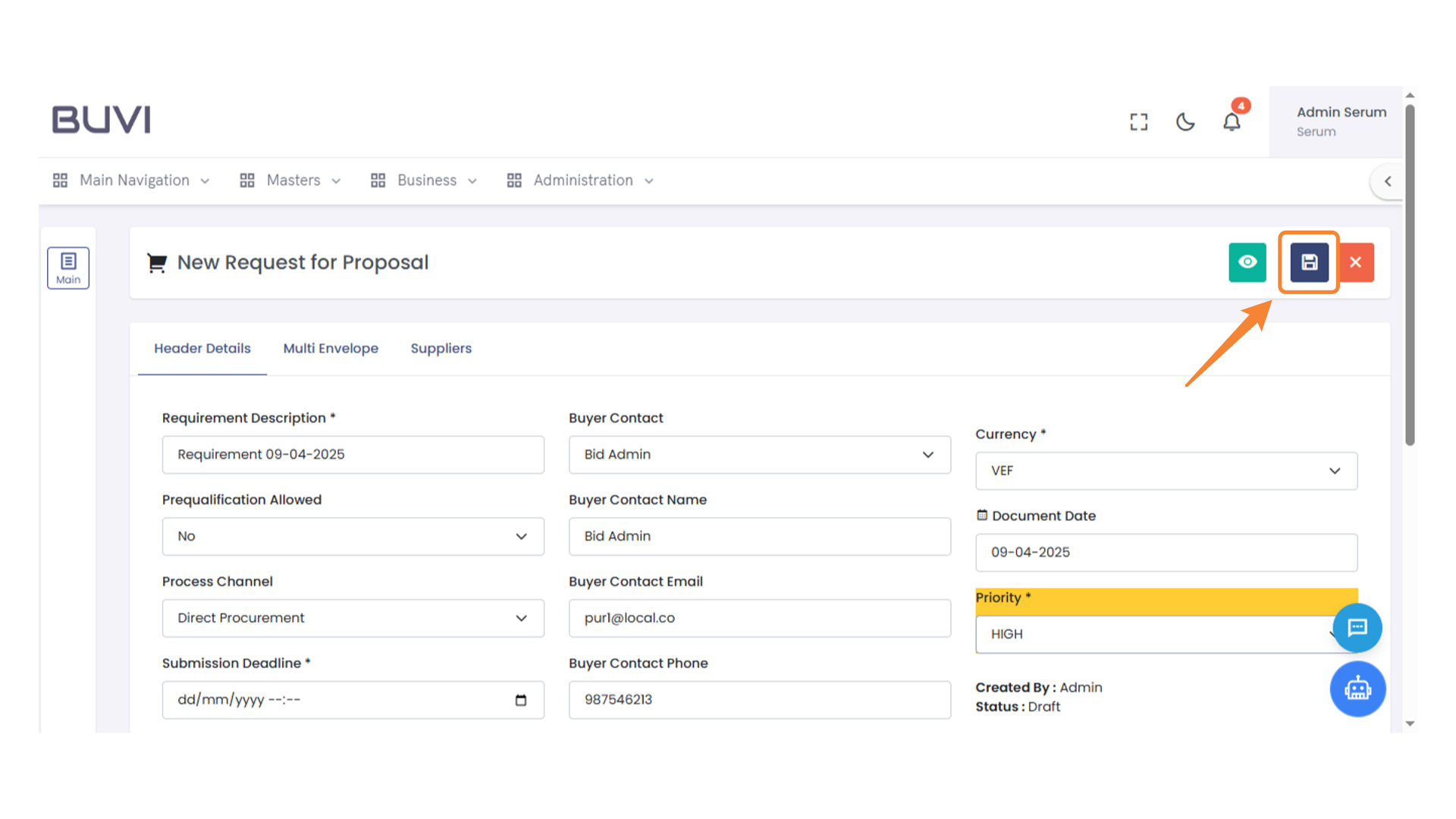Click the Main sidebar icon

pos(68,268)
